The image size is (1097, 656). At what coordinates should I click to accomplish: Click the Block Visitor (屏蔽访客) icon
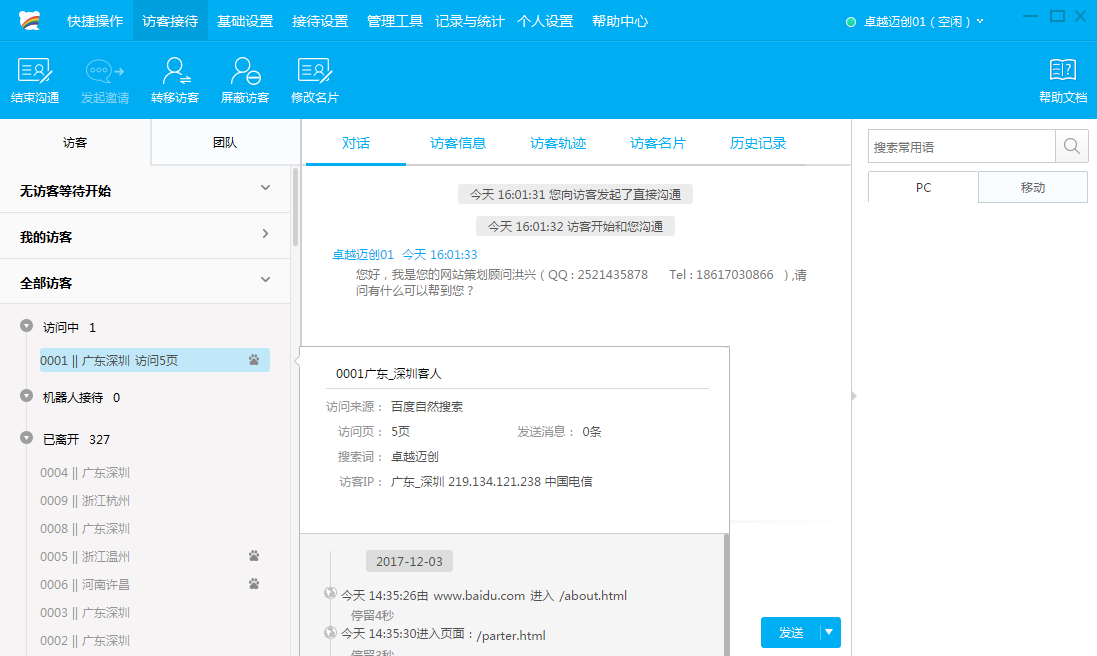(x=245, y=72)
